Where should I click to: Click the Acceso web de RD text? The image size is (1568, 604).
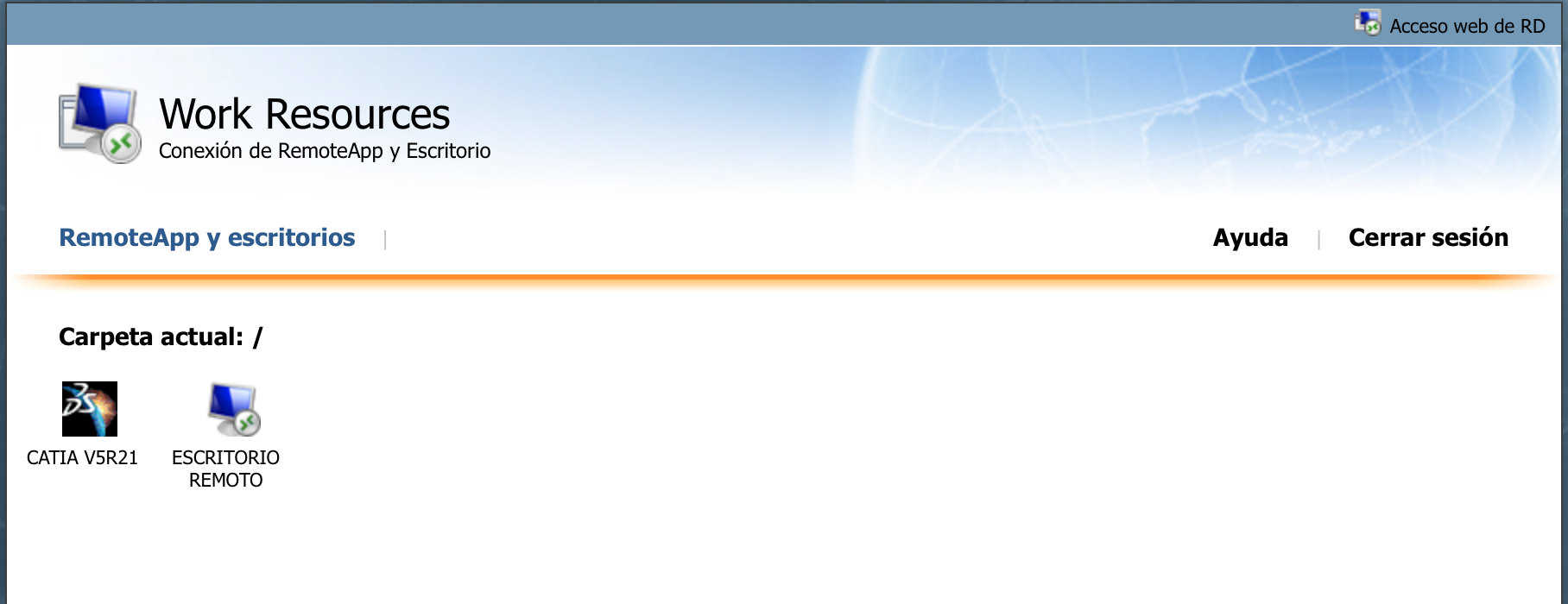click(1467, 26)
